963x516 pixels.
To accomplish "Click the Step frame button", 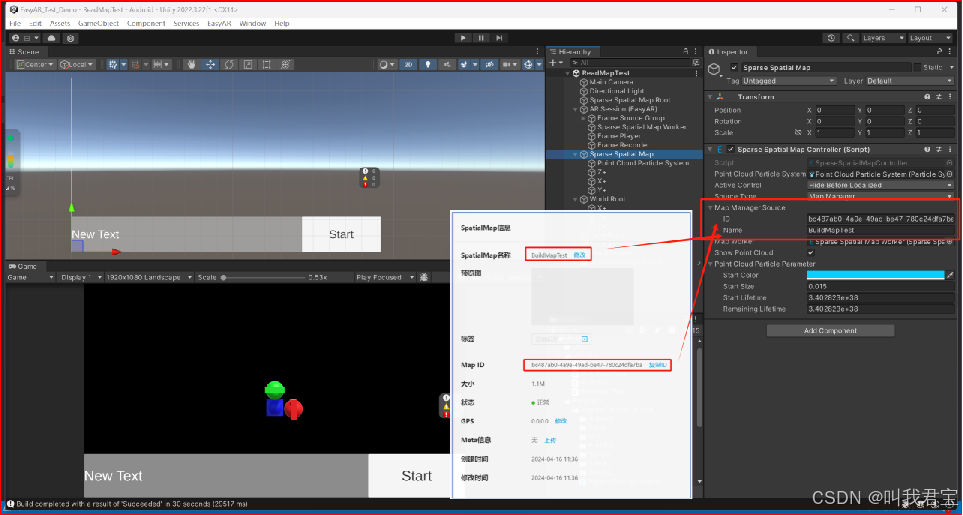I will coord(499,38).
